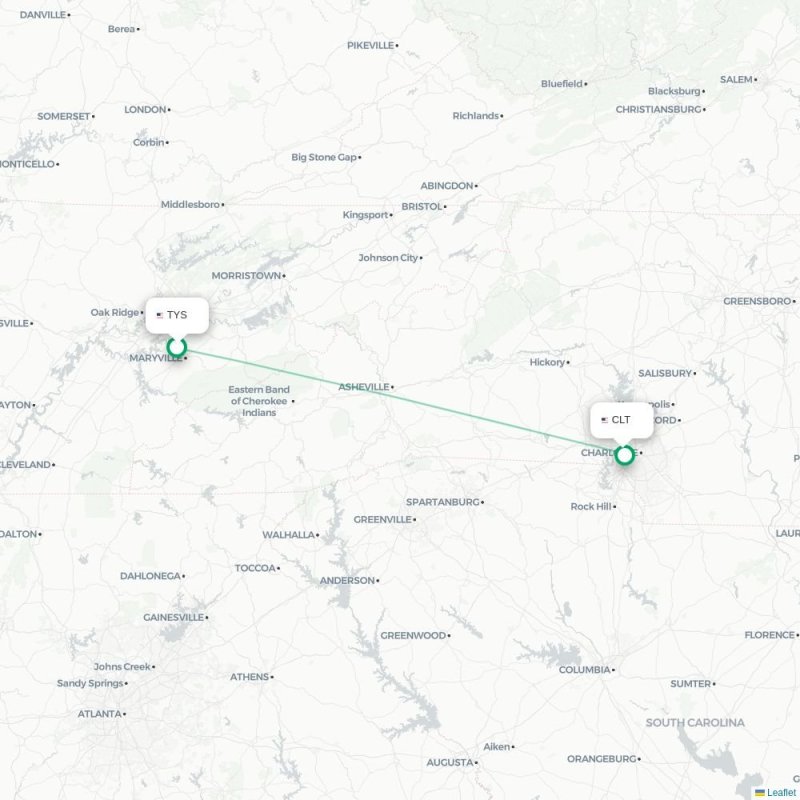Screen dimensions: 800x800
Task: Open the TYS airport label popup
Action: click(177, 315)
